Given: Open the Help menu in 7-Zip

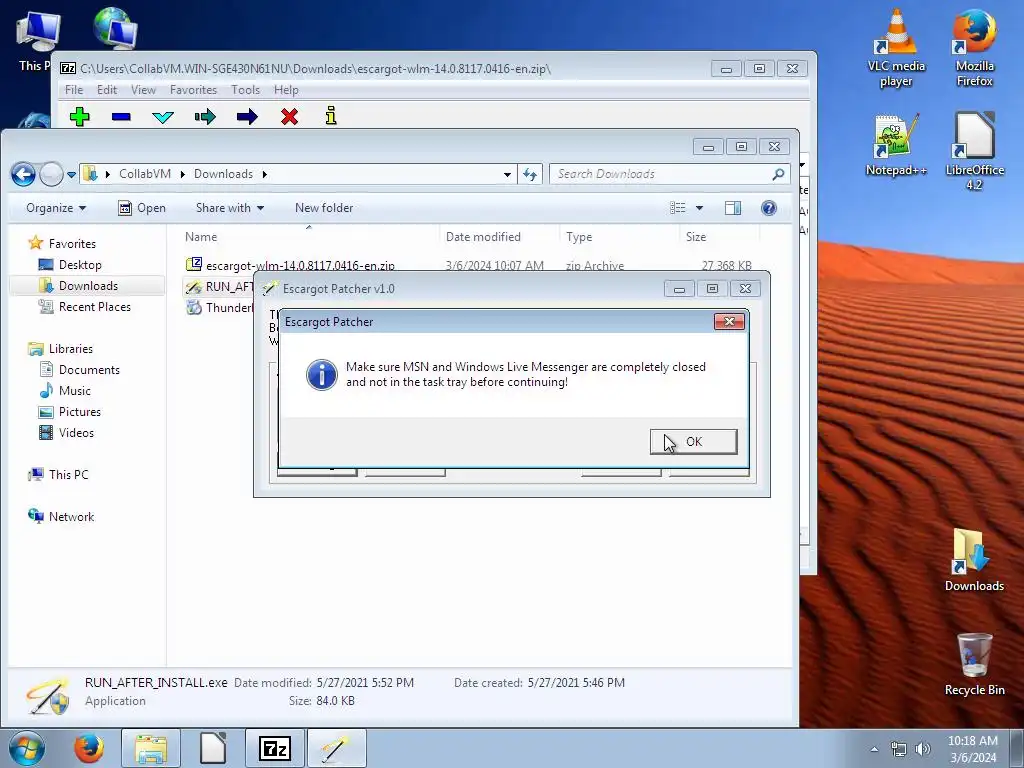Looking at the screenshot, I should click(286, 89).
